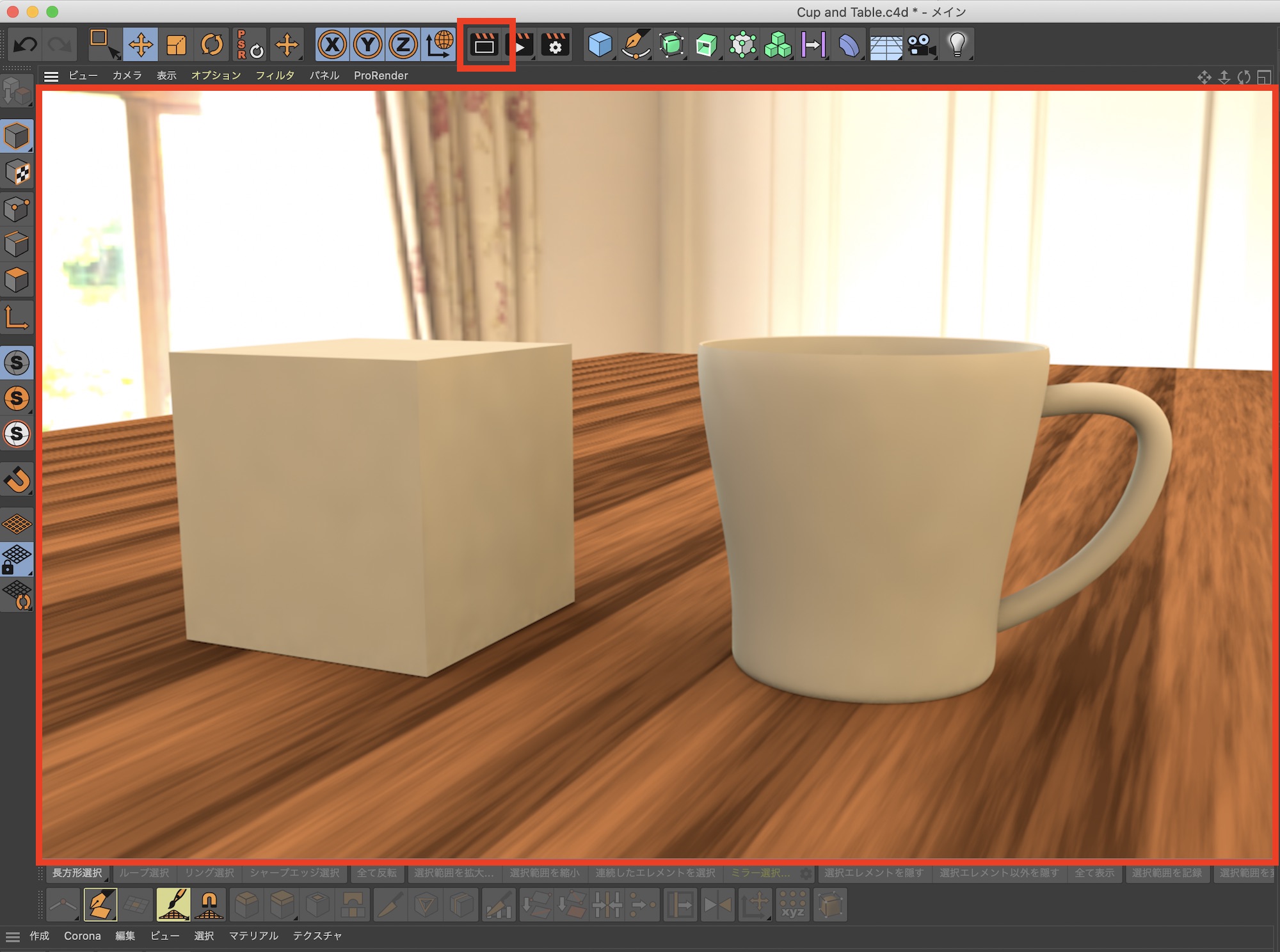Select the Spline Pen tool
This screenshot has height=952, width=1280.
(635, 45)
